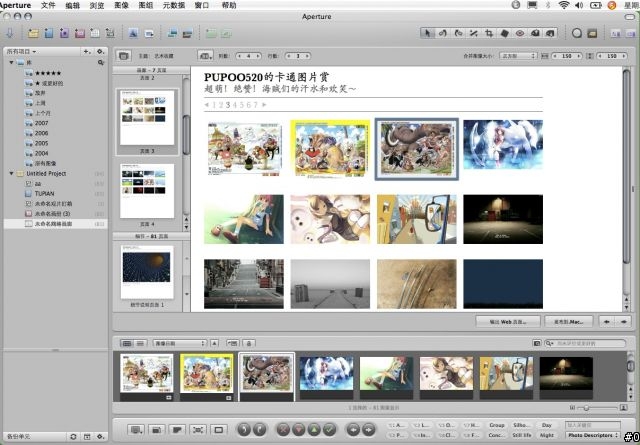Open the browser sort order dropdown
The image size is (640, 445).
(x=179, y=344)
